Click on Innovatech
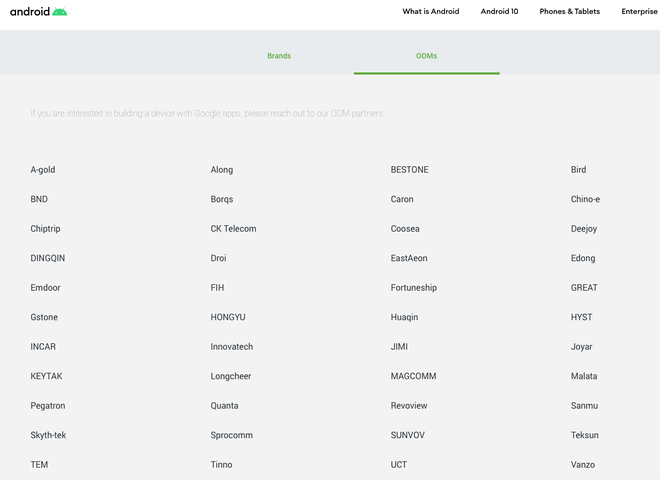The width and height of the screenshot is (660, 480). click(232, 347)
